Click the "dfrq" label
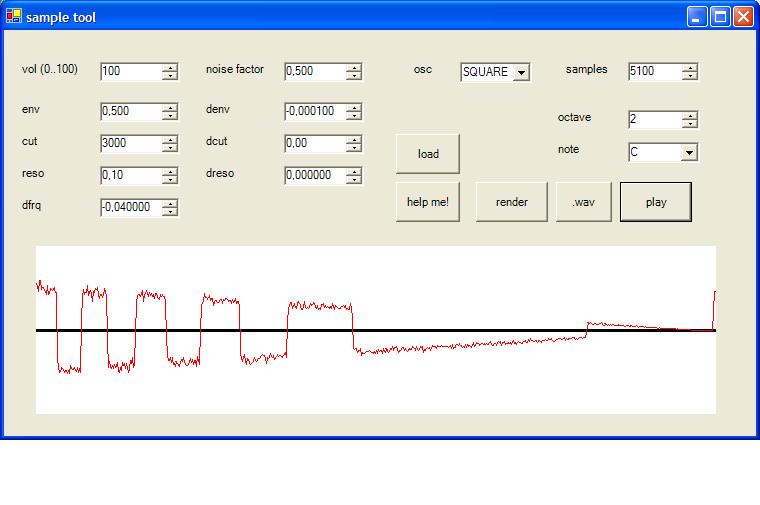The image size is (760, 505). click(32, 205)
